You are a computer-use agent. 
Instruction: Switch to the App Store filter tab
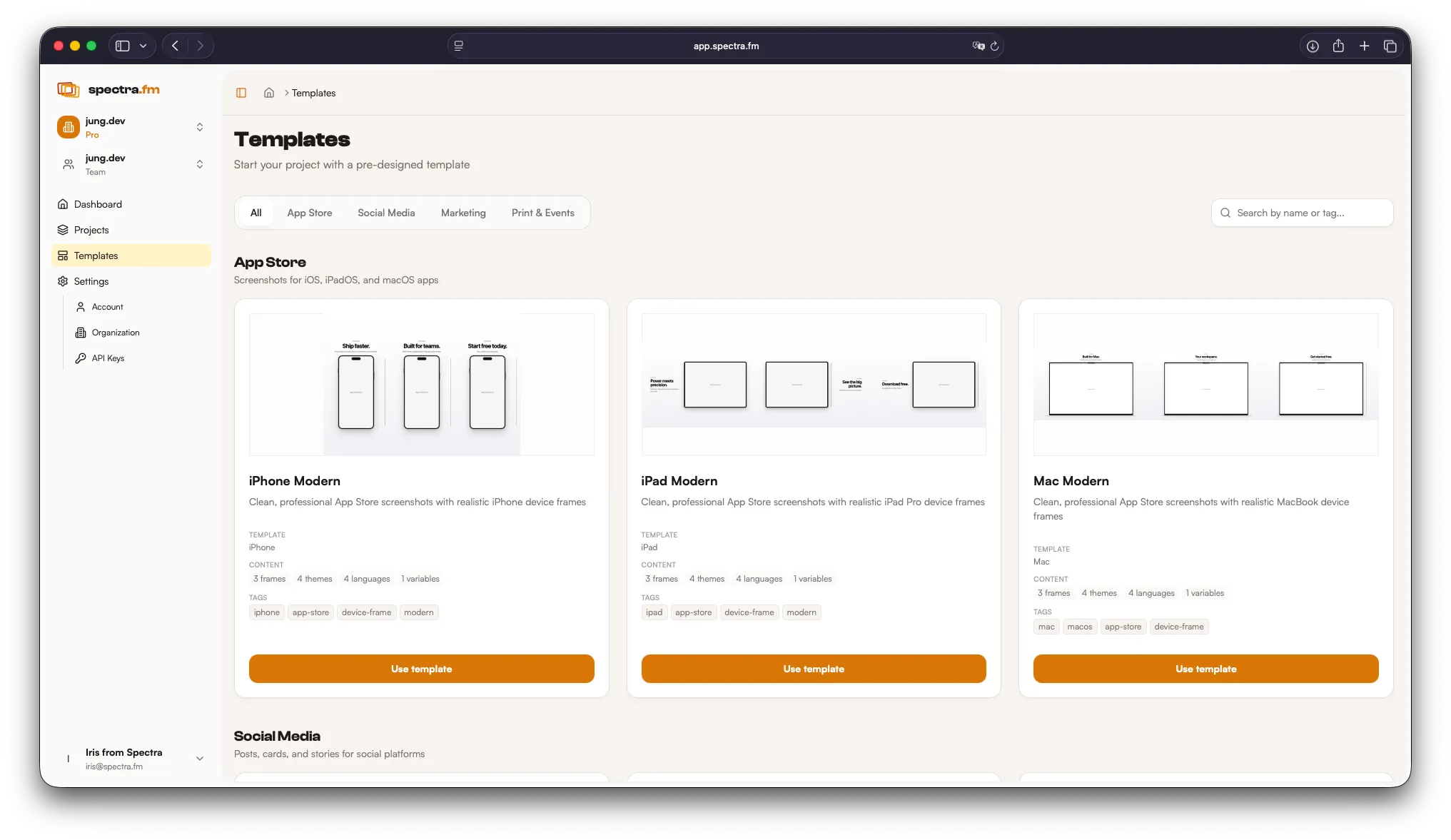click(309, 213)
